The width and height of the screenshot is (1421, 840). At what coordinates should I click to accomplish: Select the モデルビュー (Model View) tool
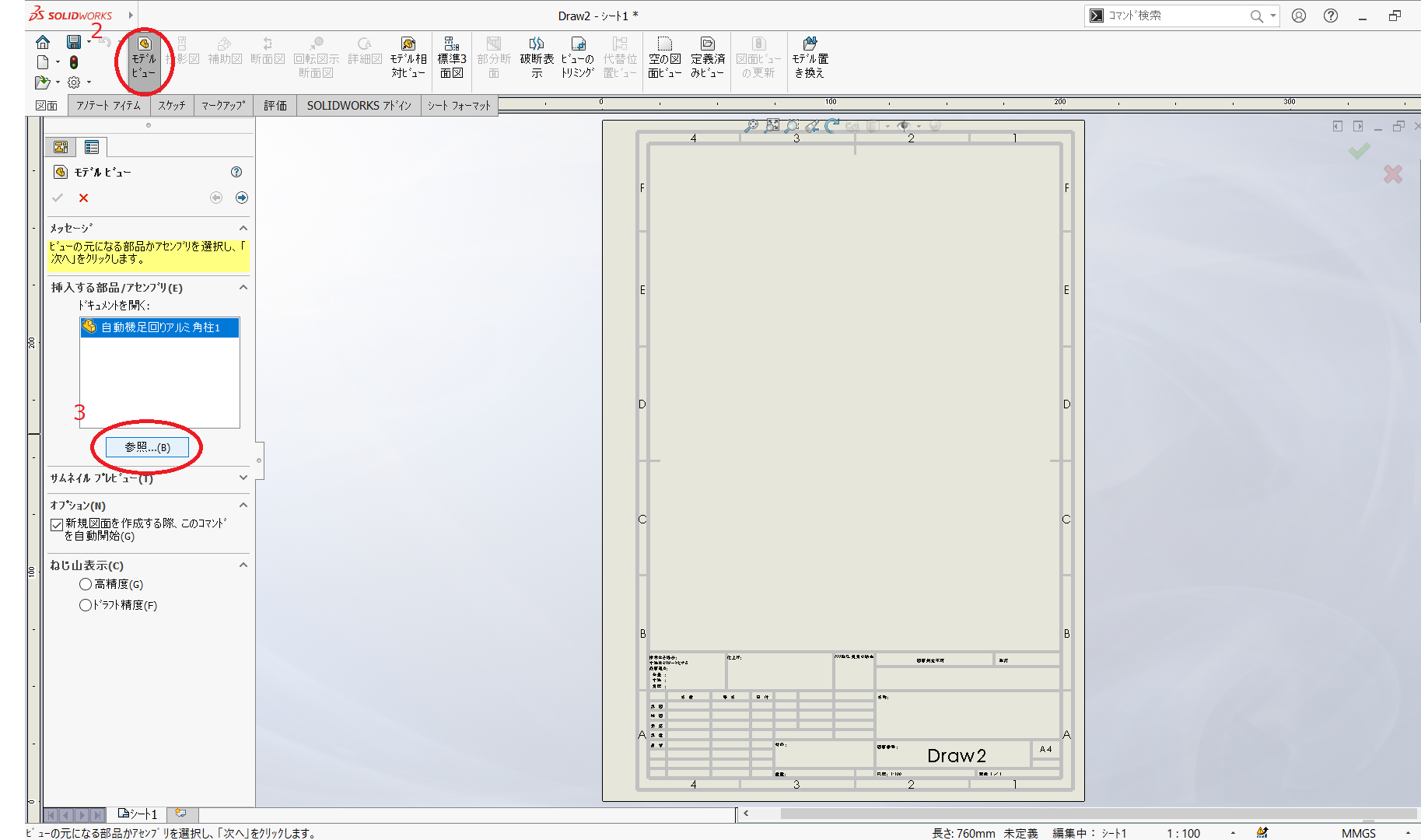click(x=144, y=58)
